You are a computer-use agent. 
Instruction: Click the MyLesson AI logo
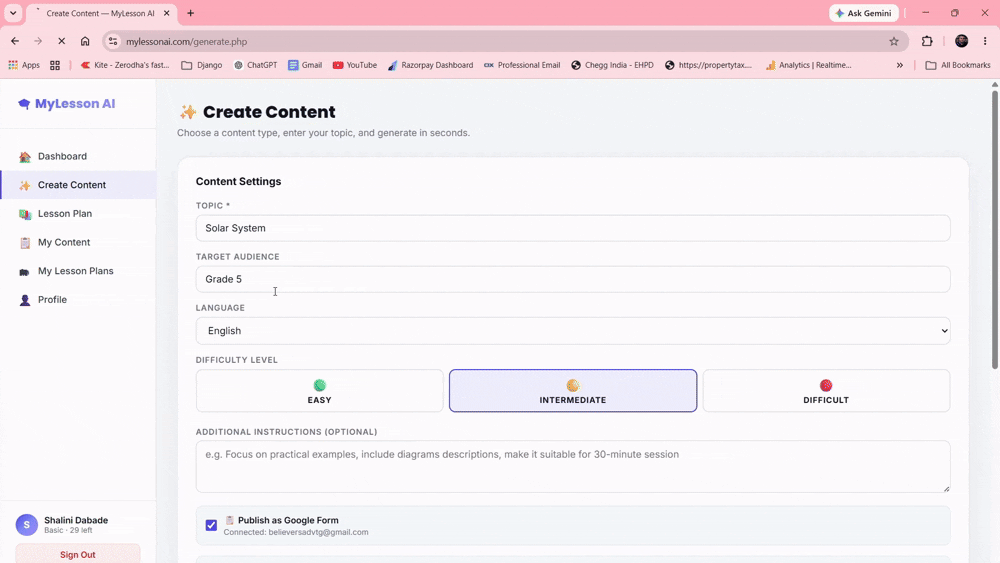[x=67, y=103]
